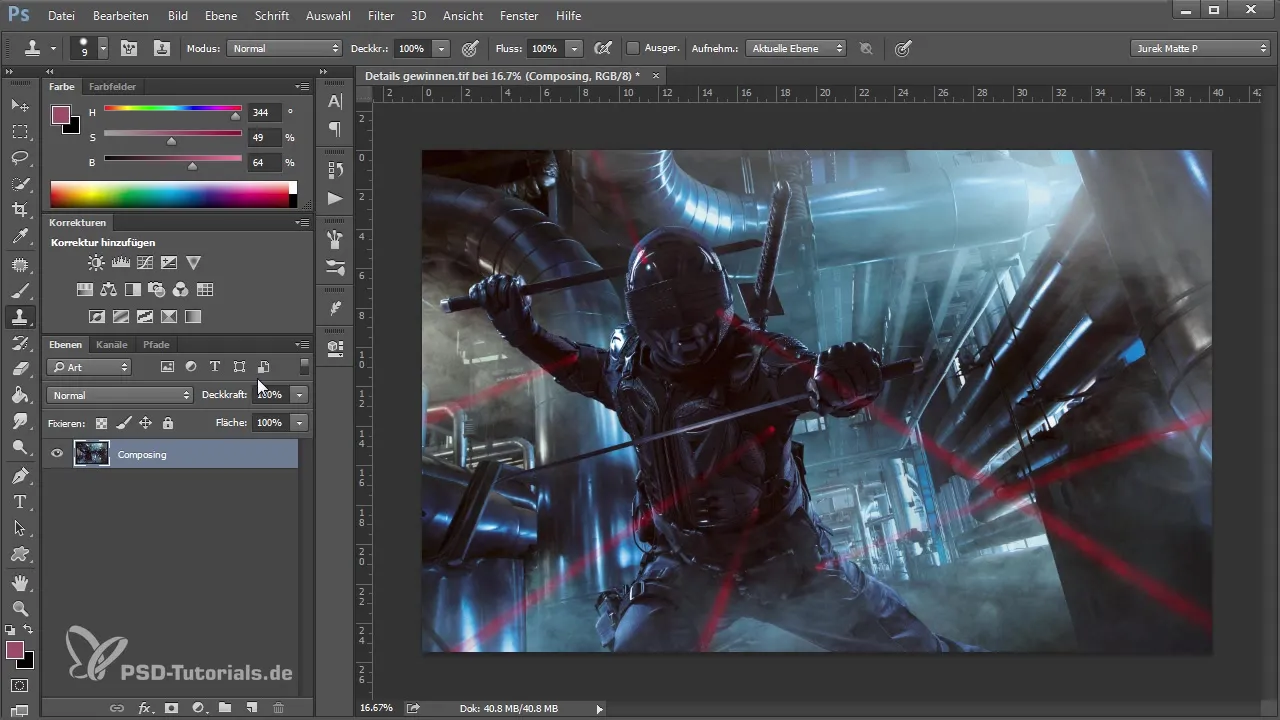Enable the Ausger. aligned checkbox
This screenshot has height=720, width=1280.
pos(633,48)
